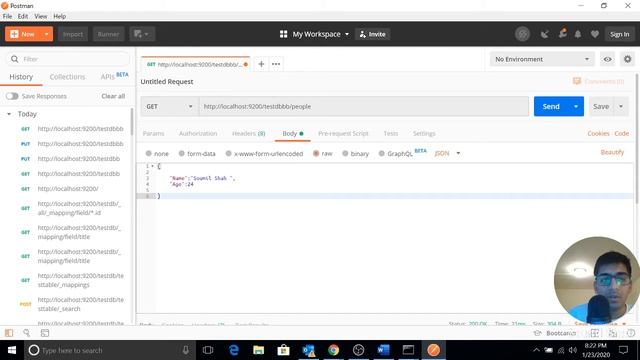Switch to the Params tab
The height and width of the screenshot is (360, 640).
point(153,133)
